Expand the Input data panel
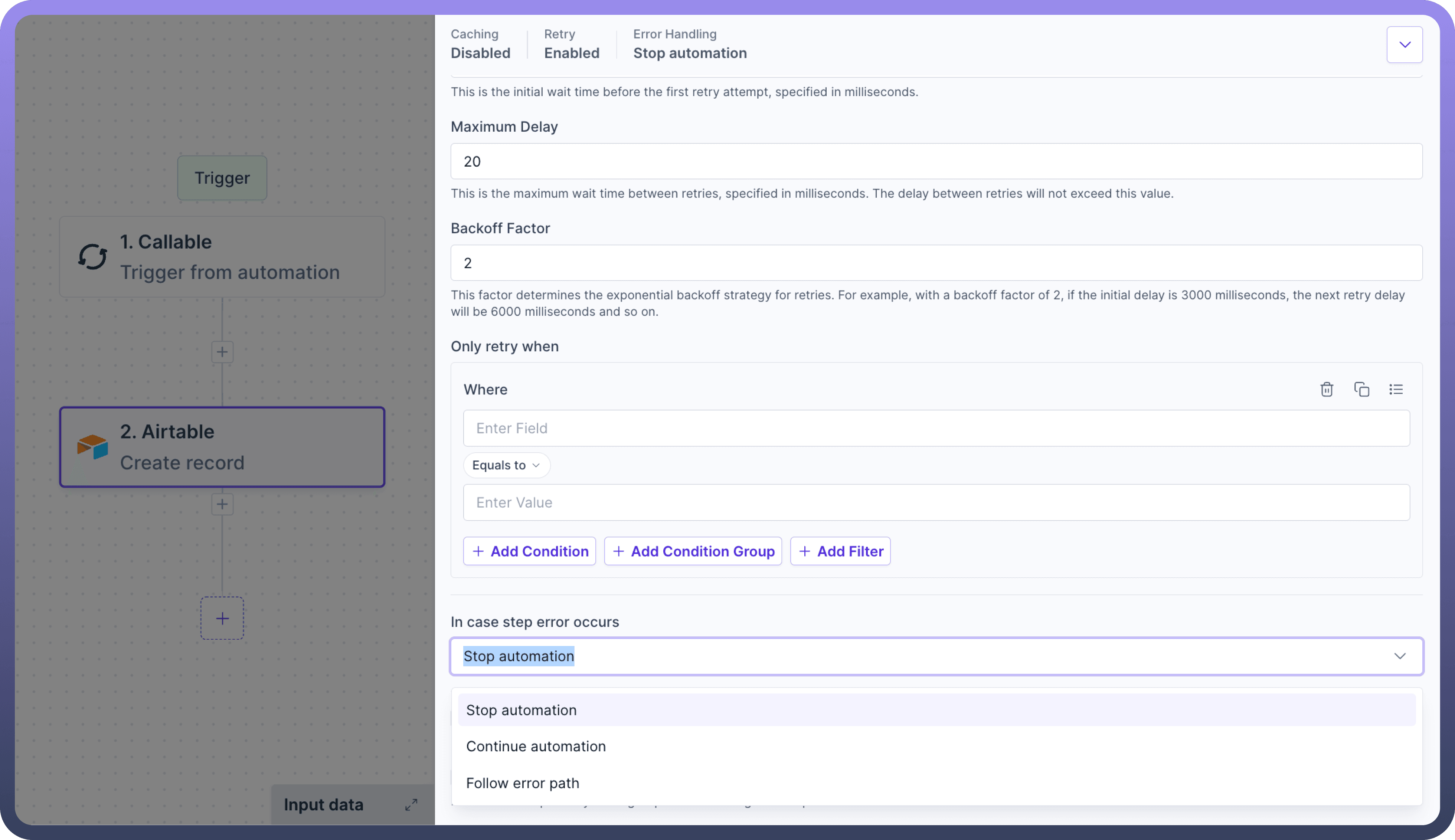Viewport: 1455px width, 840px height. pyautogui.click(x=411, y=804)
